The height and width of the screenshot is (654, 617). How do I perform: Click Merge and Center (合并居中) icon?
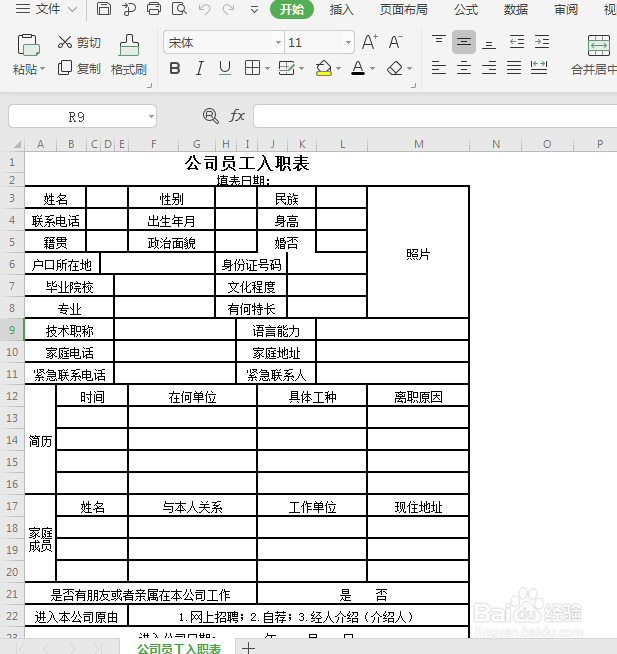tap(599, 45)
